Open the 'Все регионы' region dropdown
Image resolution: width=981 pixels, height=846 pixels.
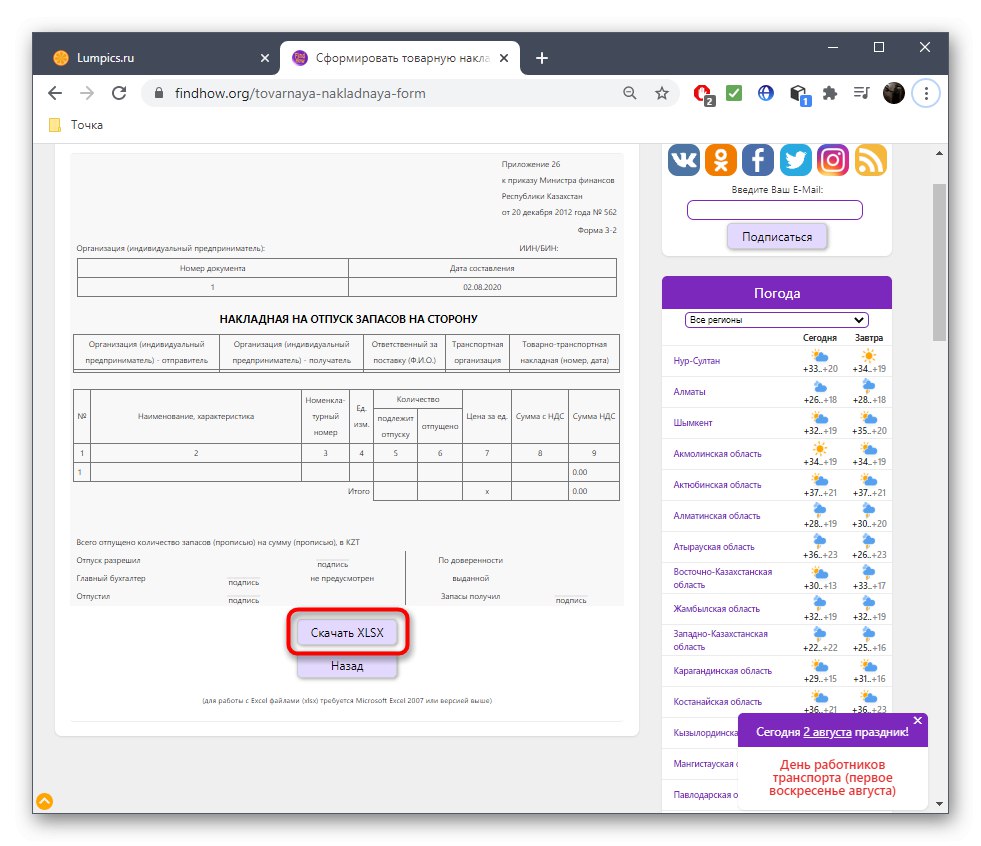[x=776, y=319]
